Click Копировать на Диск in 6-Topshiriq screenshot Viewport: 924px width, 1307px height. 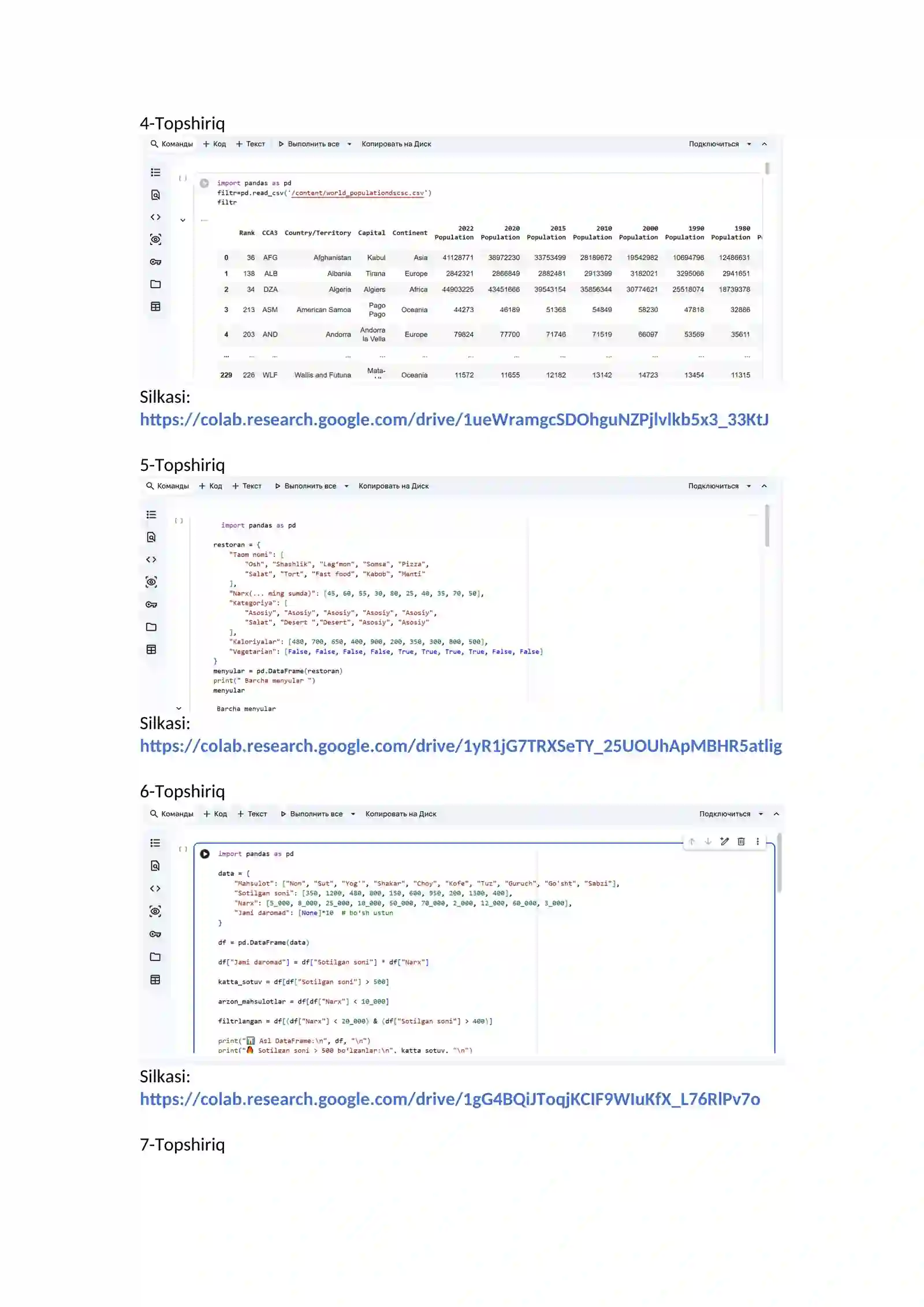(401, 814)
